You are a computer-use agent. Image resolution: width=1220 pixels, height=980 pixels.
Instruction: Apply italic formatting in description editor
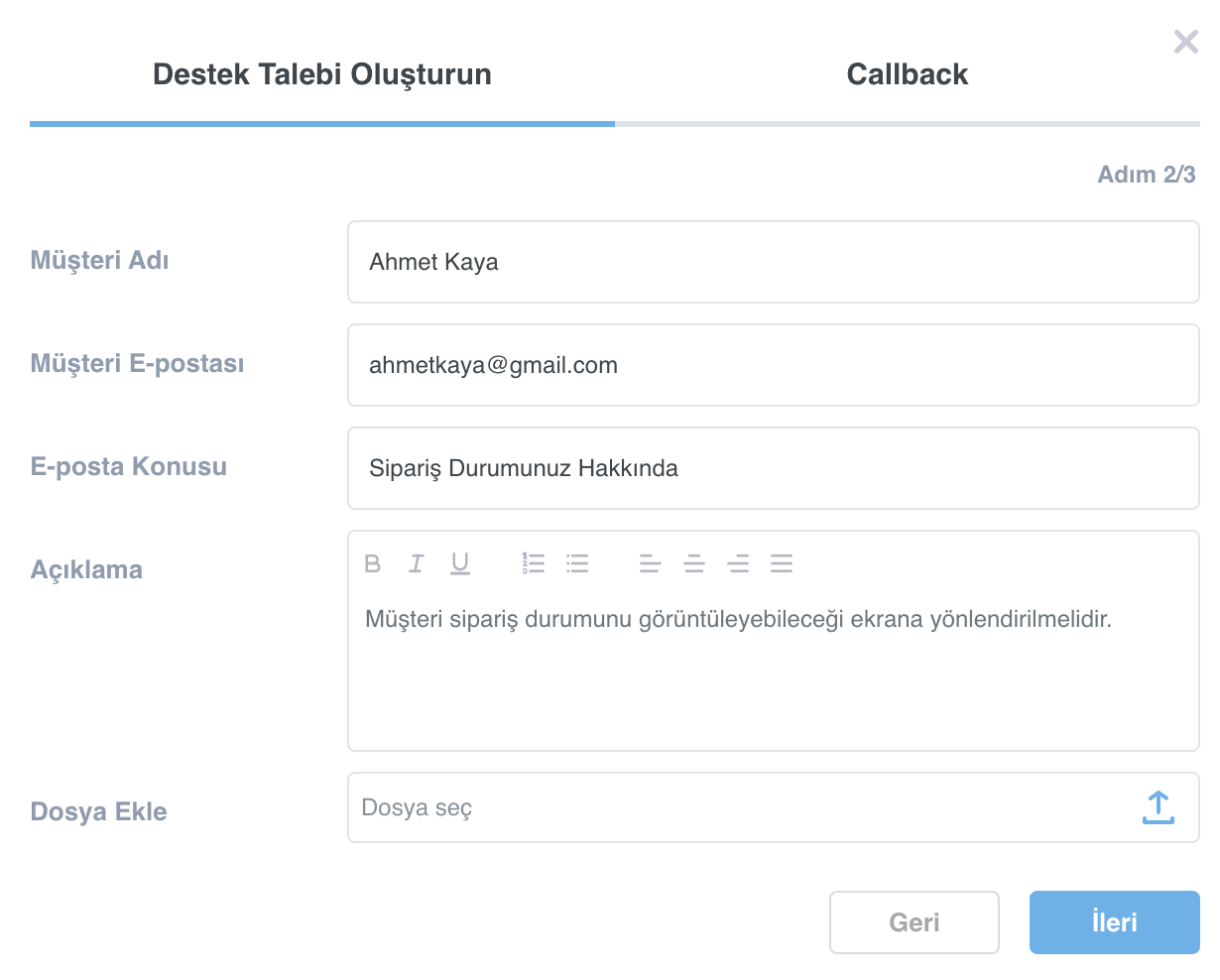point(417,563)
